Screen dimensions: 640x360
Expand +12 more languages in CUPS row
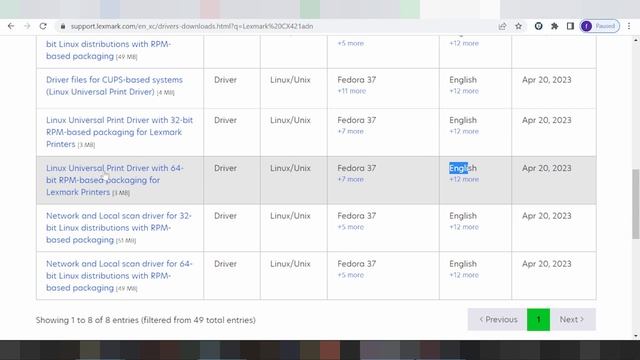point(464,91)
